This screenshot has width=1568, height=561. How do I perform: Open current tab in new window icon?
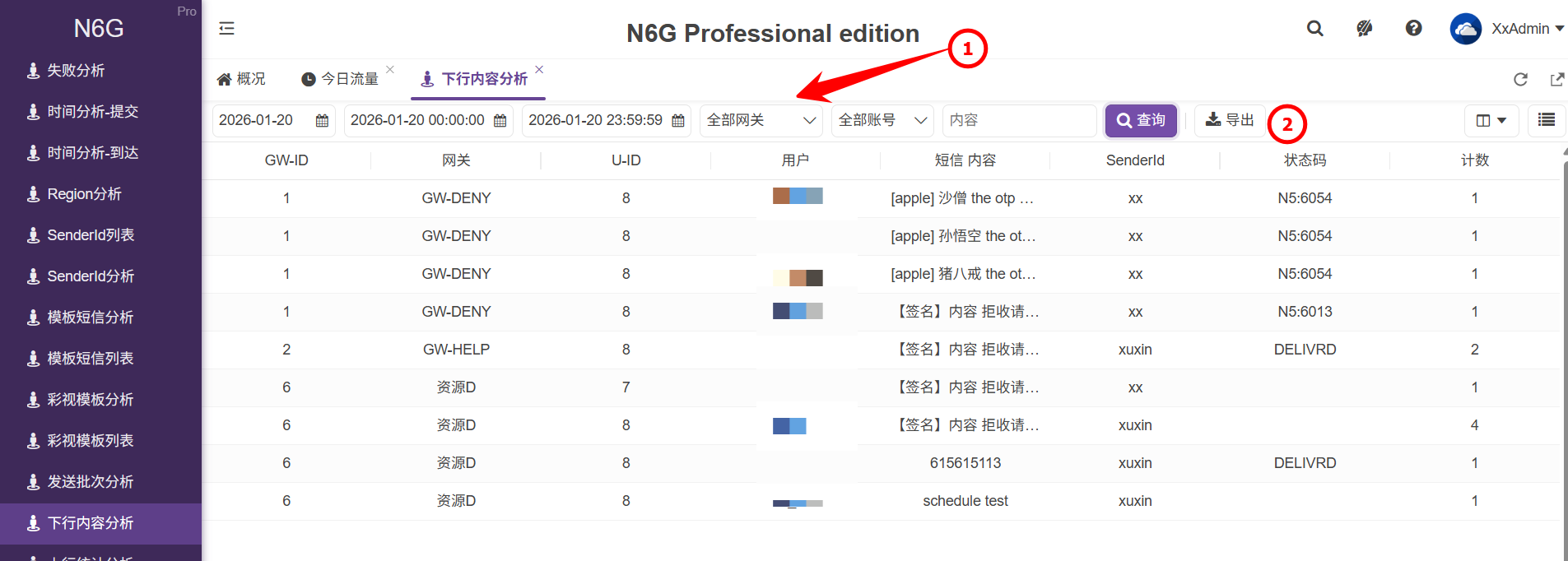click(x=1556, y=79)
